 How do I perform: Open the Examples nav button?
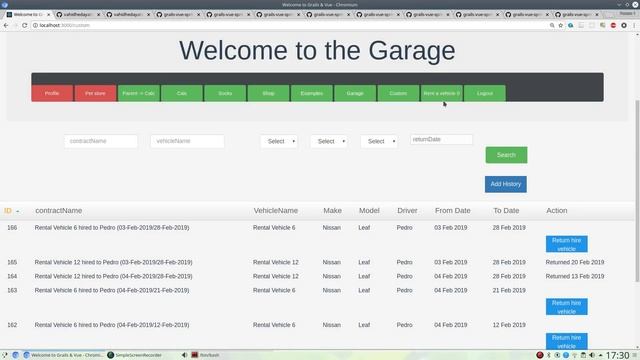[x=312, y=93]
